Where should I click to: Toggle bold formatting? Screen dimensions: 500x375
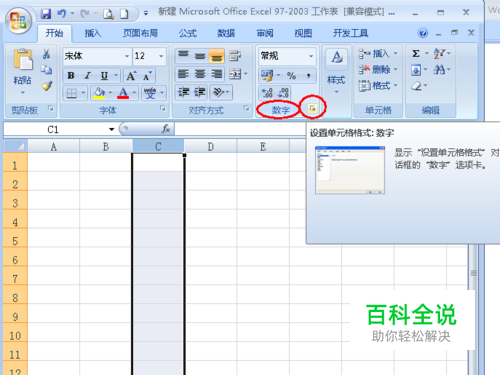click(x=71, y=76)
